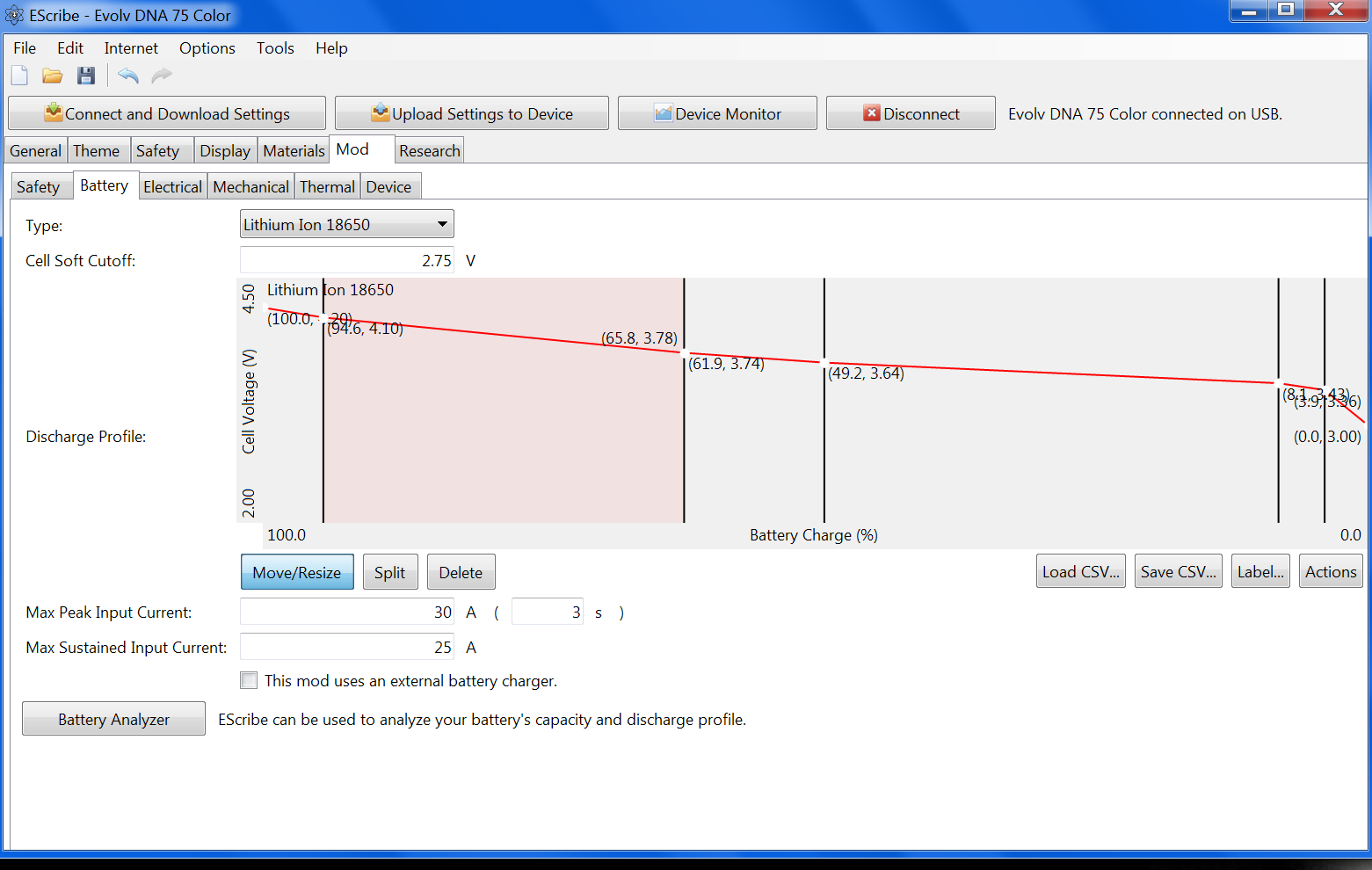Click the Redo arrow icon
The height and width of the screenshot is (870, 1372).
click(x=162, y=76)
